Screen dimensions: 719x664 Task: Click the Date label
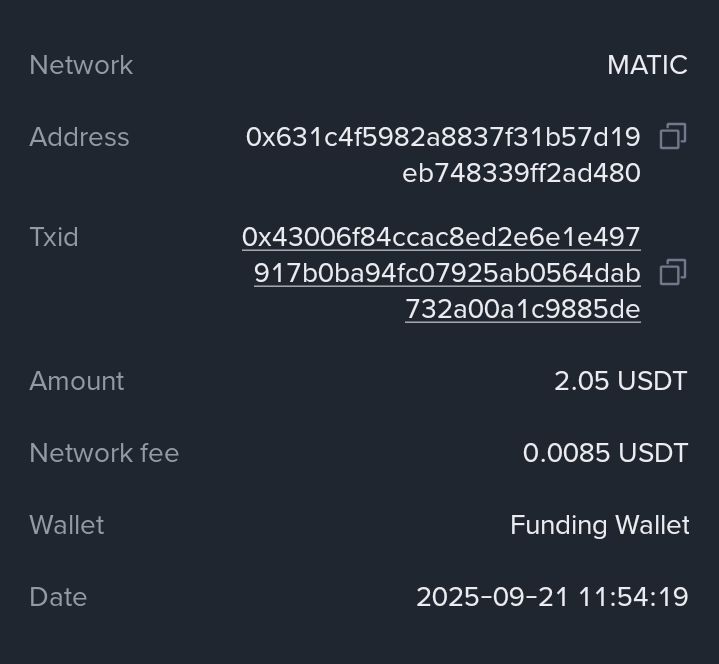click(58, 597)
